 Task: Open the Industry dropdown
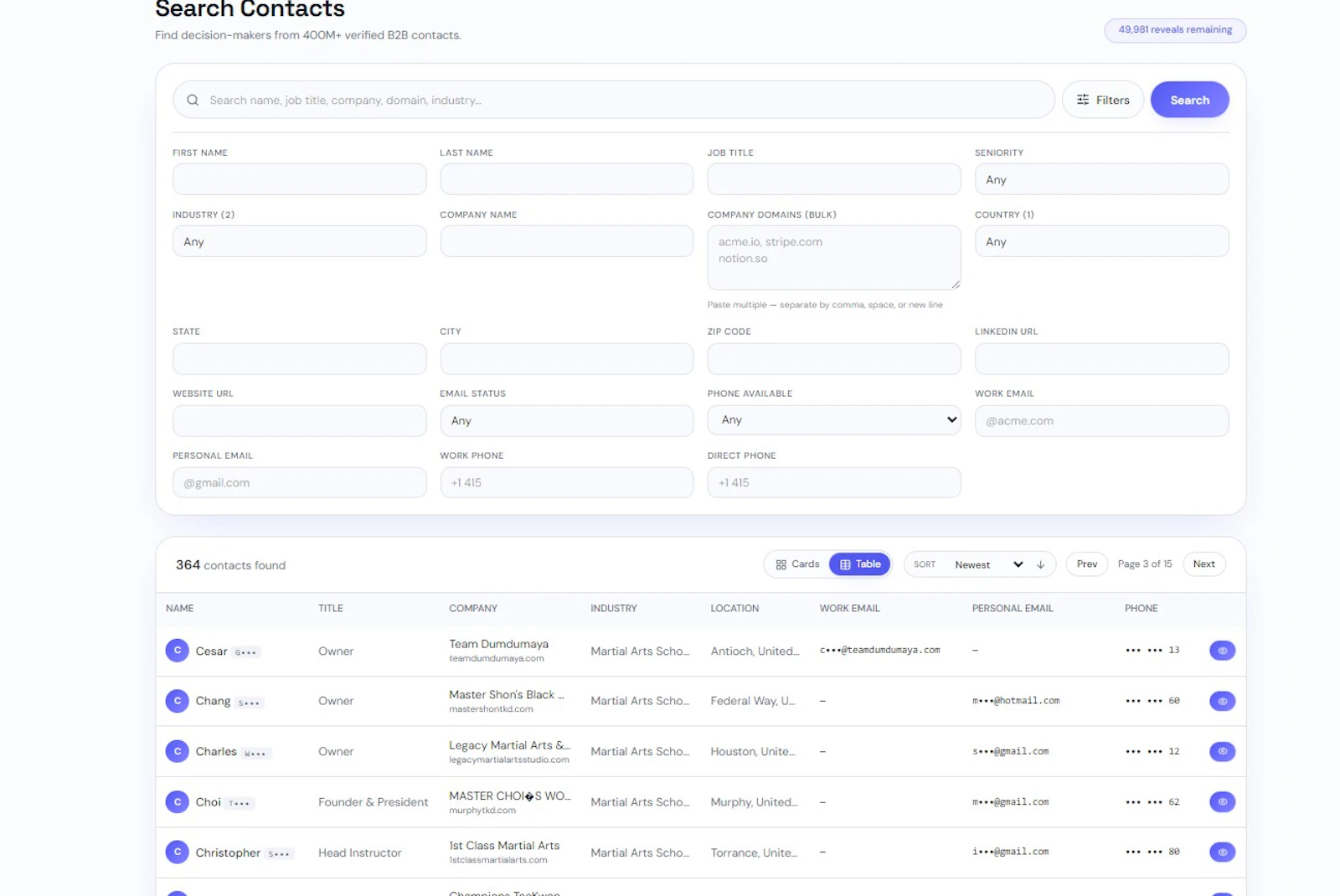click(x=299, y=241)
